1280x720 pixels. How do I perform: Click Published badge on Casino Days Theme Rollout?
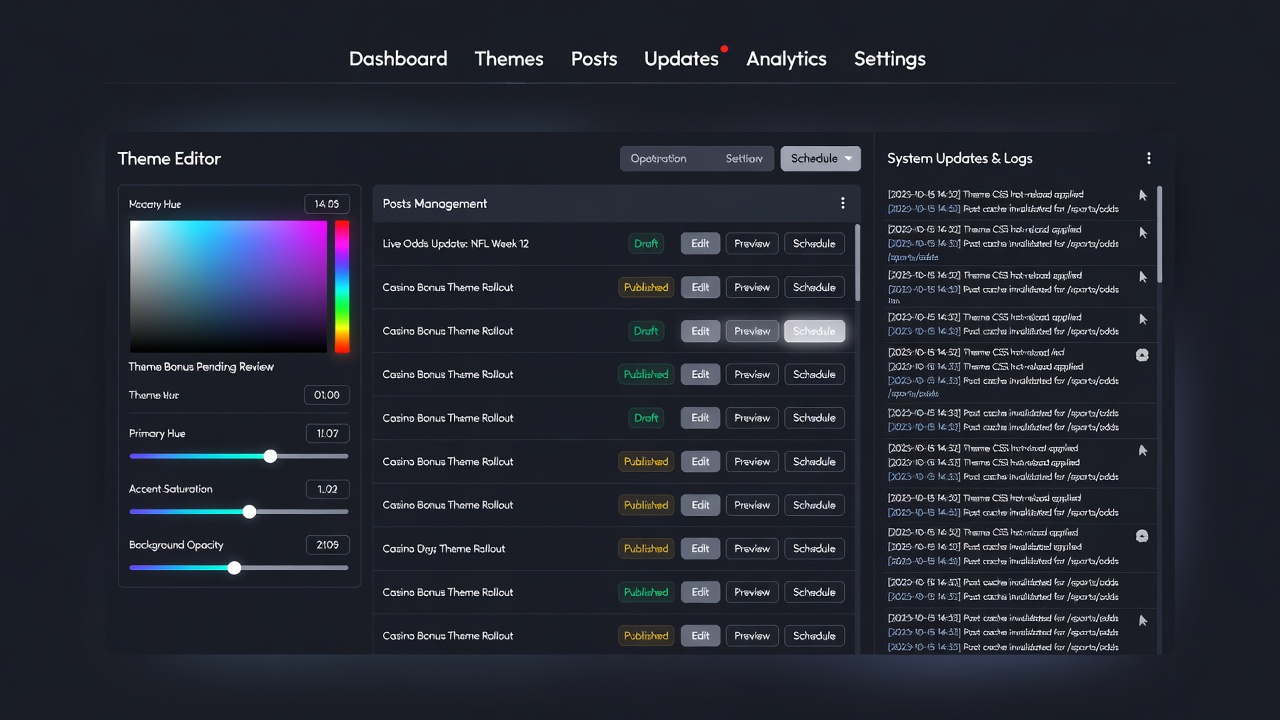coord(646,548)
